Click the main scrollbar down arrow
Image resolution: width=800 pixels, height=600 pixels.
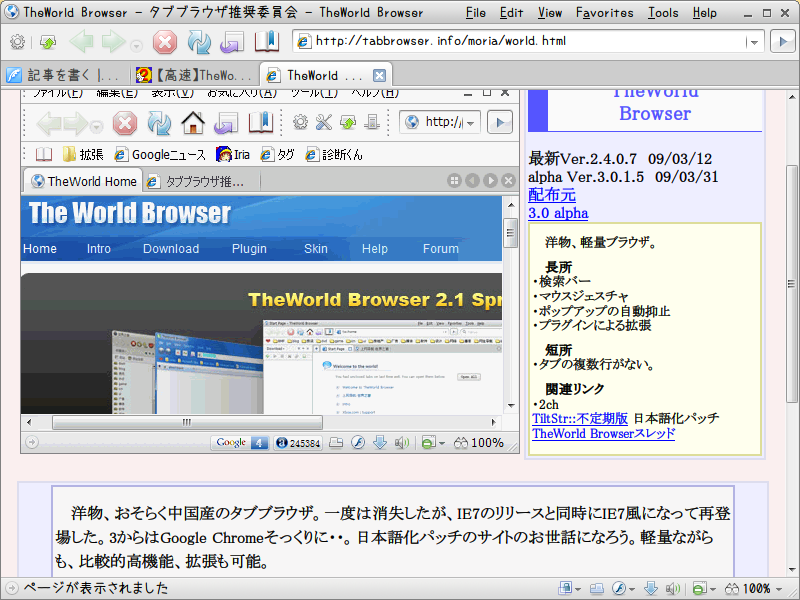coord(791,569)
